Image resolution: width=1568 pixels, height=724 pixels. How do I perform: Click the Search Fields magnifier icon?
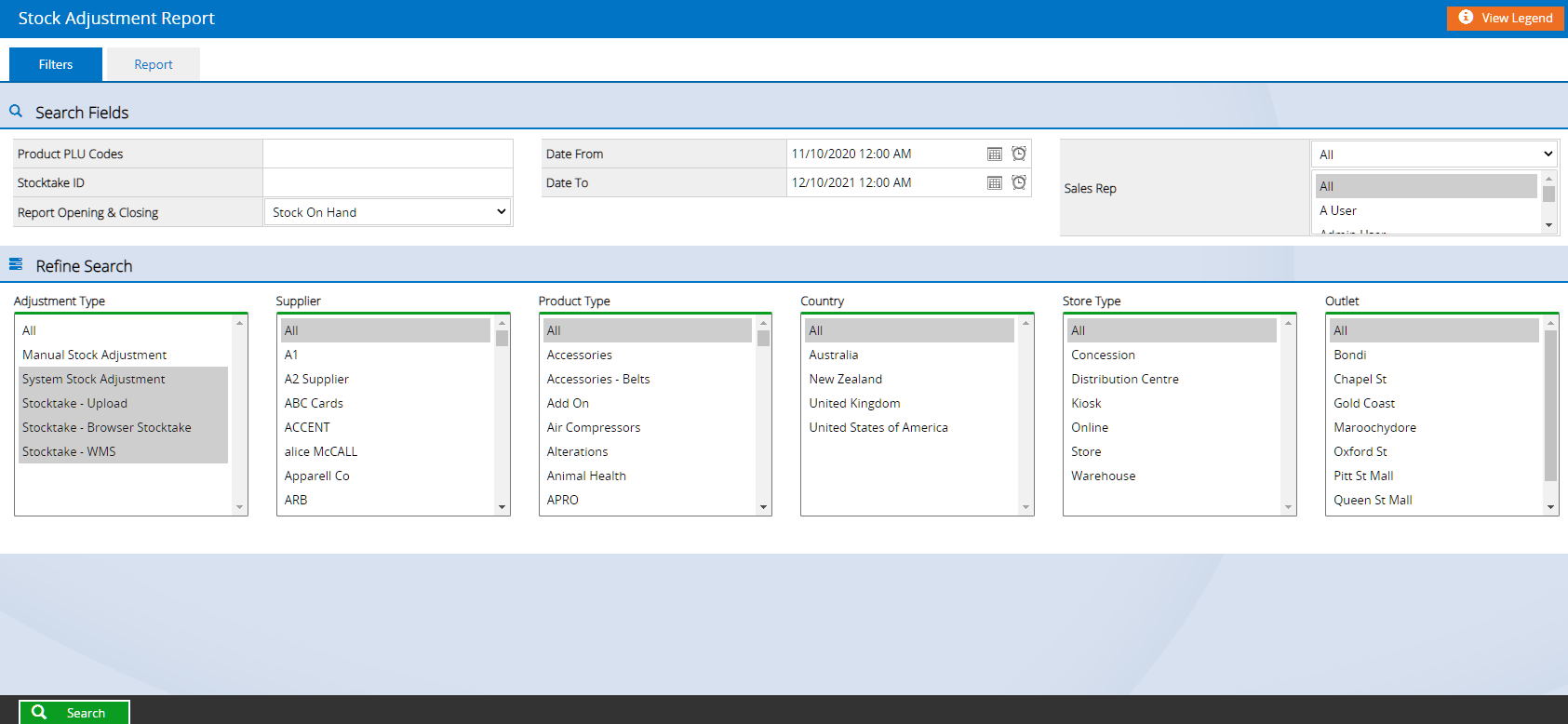coord(16,111)
